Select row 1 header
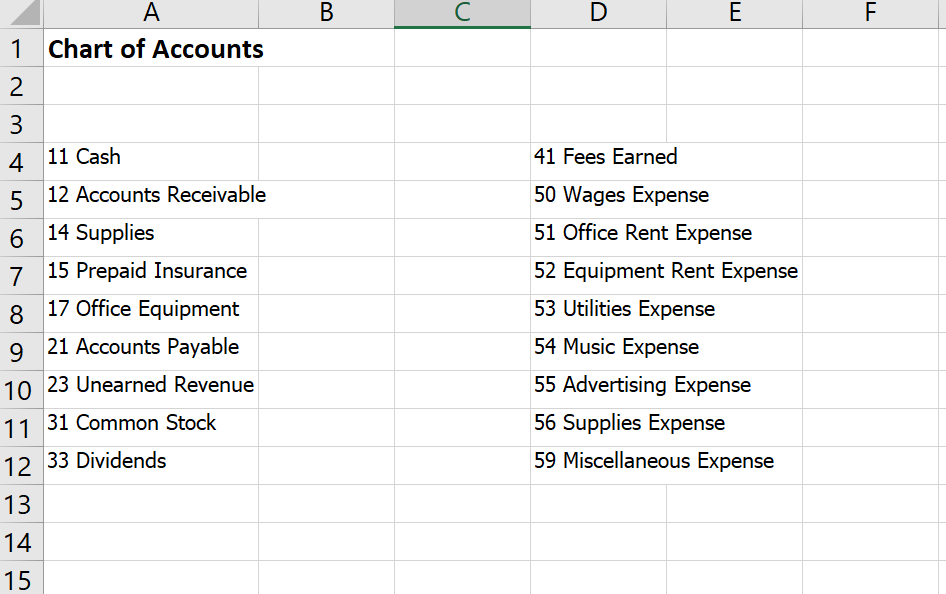Viewport: 946px width, 594px height. [x=22, y=48]
